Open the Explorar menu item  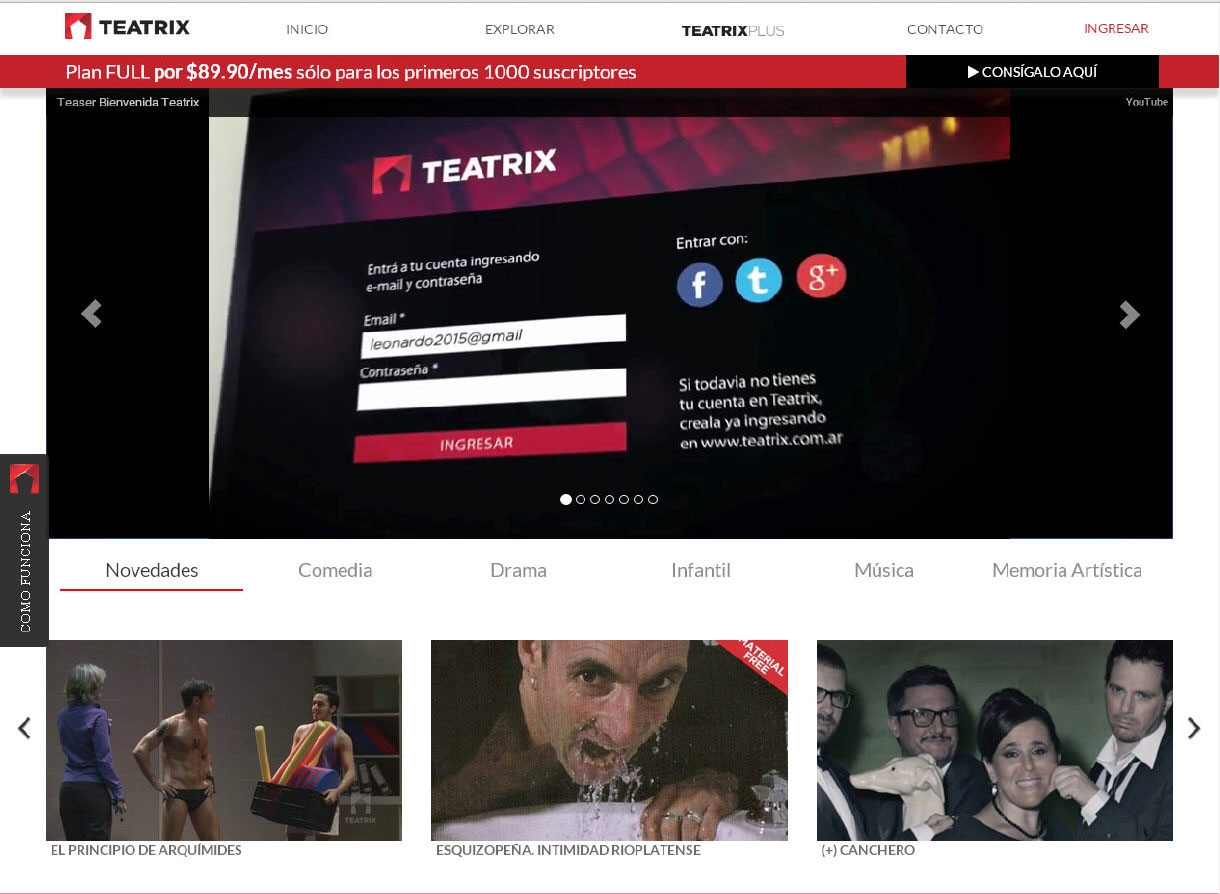519,29
